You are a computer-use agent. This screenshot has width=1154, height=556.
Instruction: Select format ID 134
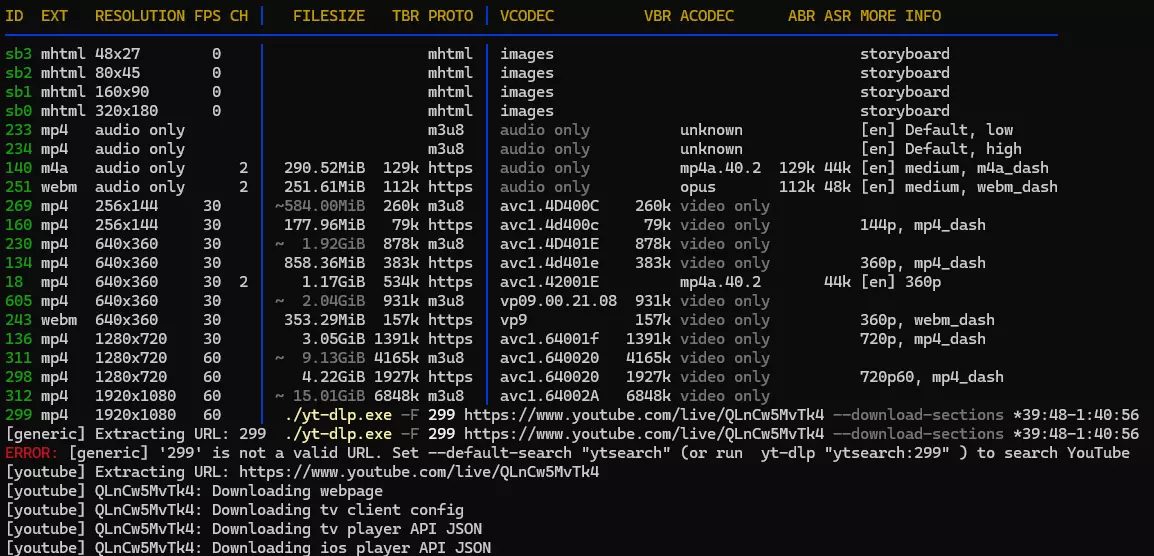(18, 264)
